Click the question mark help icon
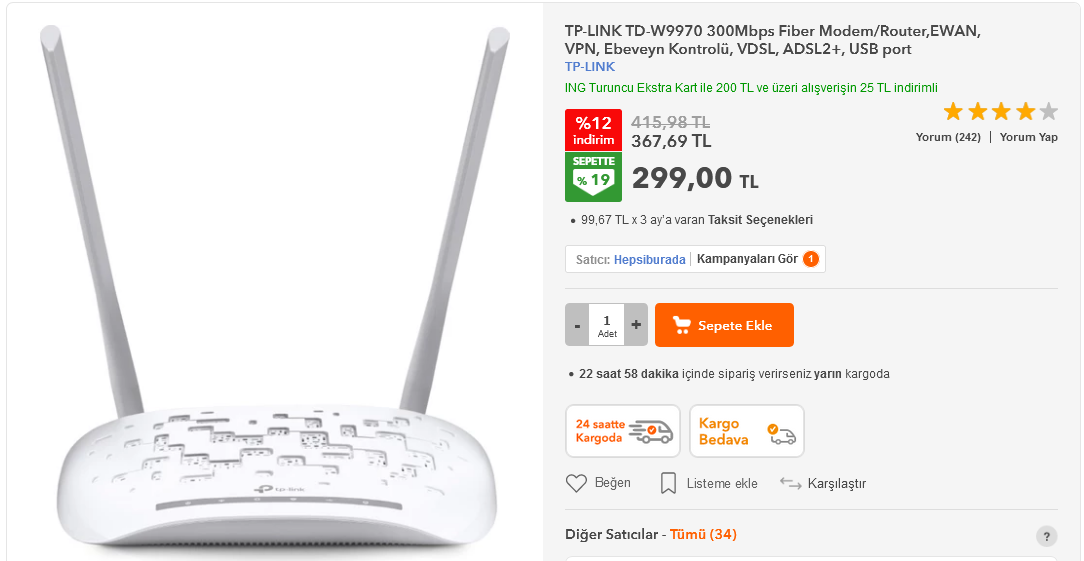Screen dimensions: 1084x561 coord(1046,536)
